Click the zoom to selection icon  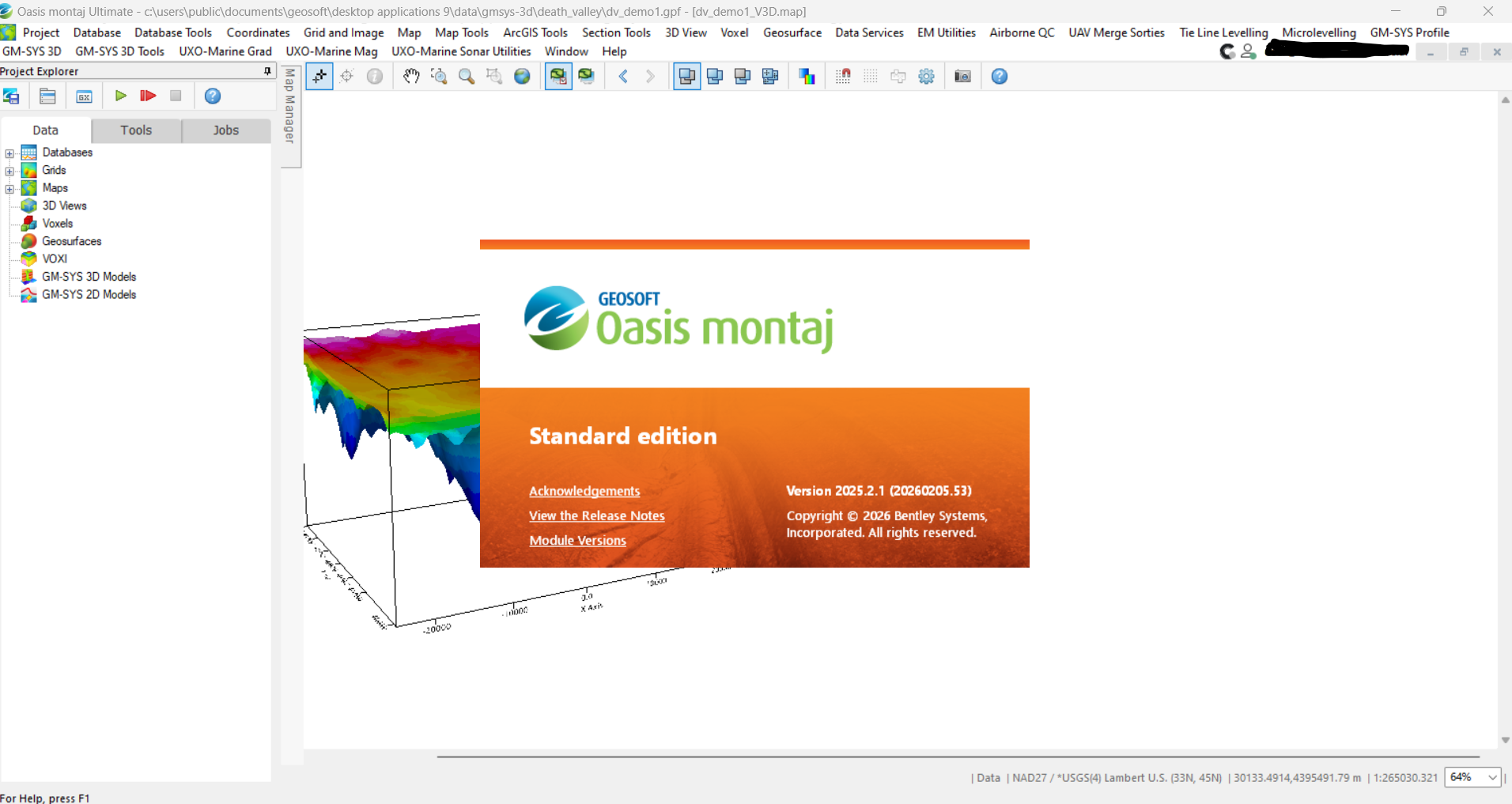tap(494, 77)
